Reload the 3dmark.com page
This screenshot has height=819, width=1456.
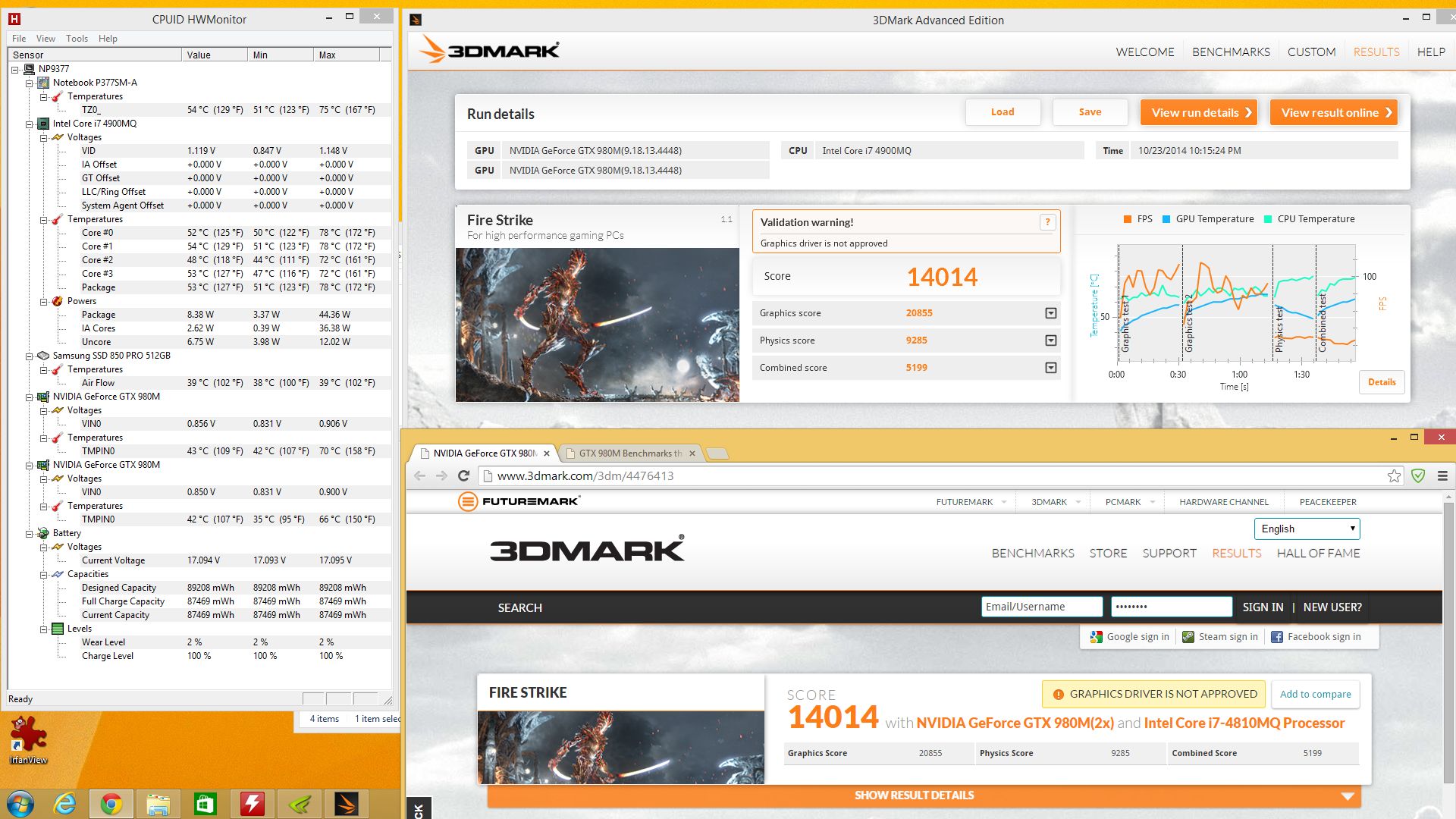(x=464, y=475)
